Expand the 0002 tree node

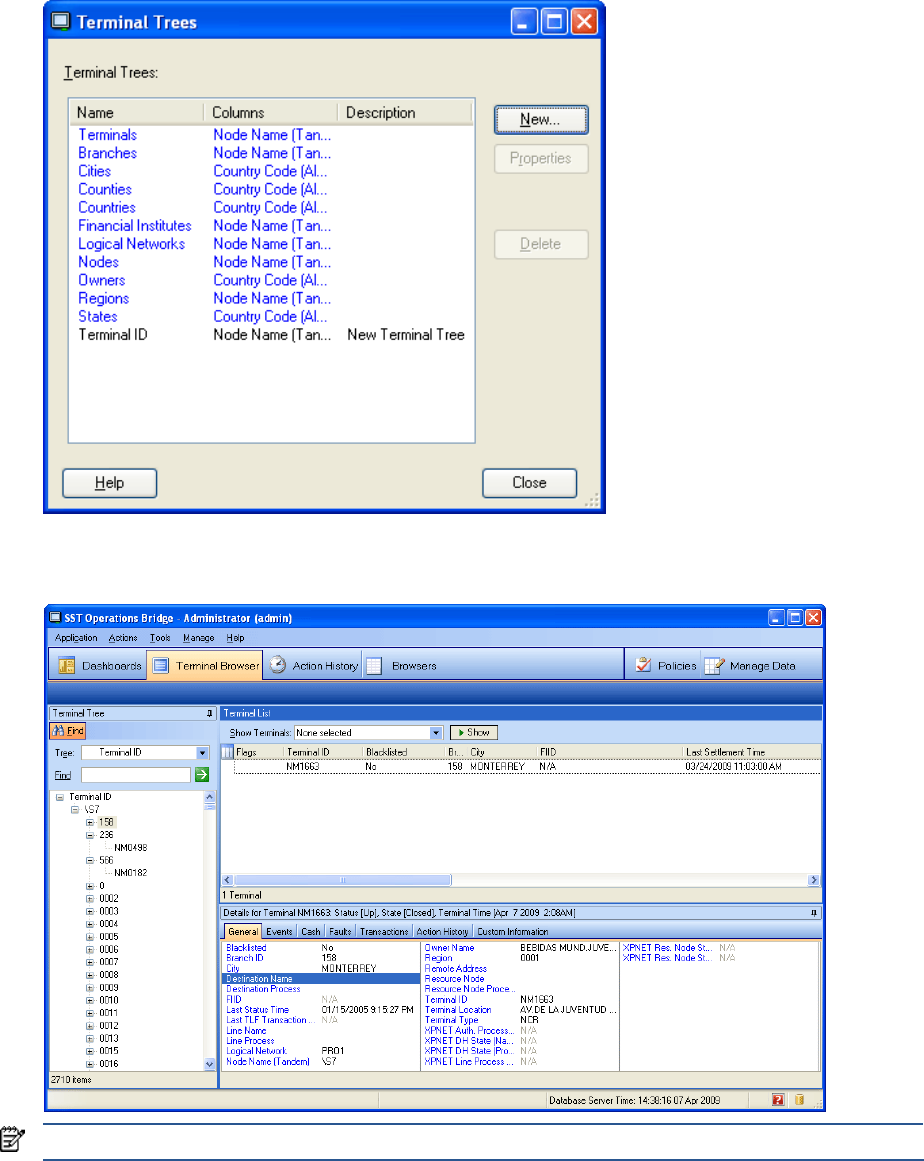(x=90, y=899)
